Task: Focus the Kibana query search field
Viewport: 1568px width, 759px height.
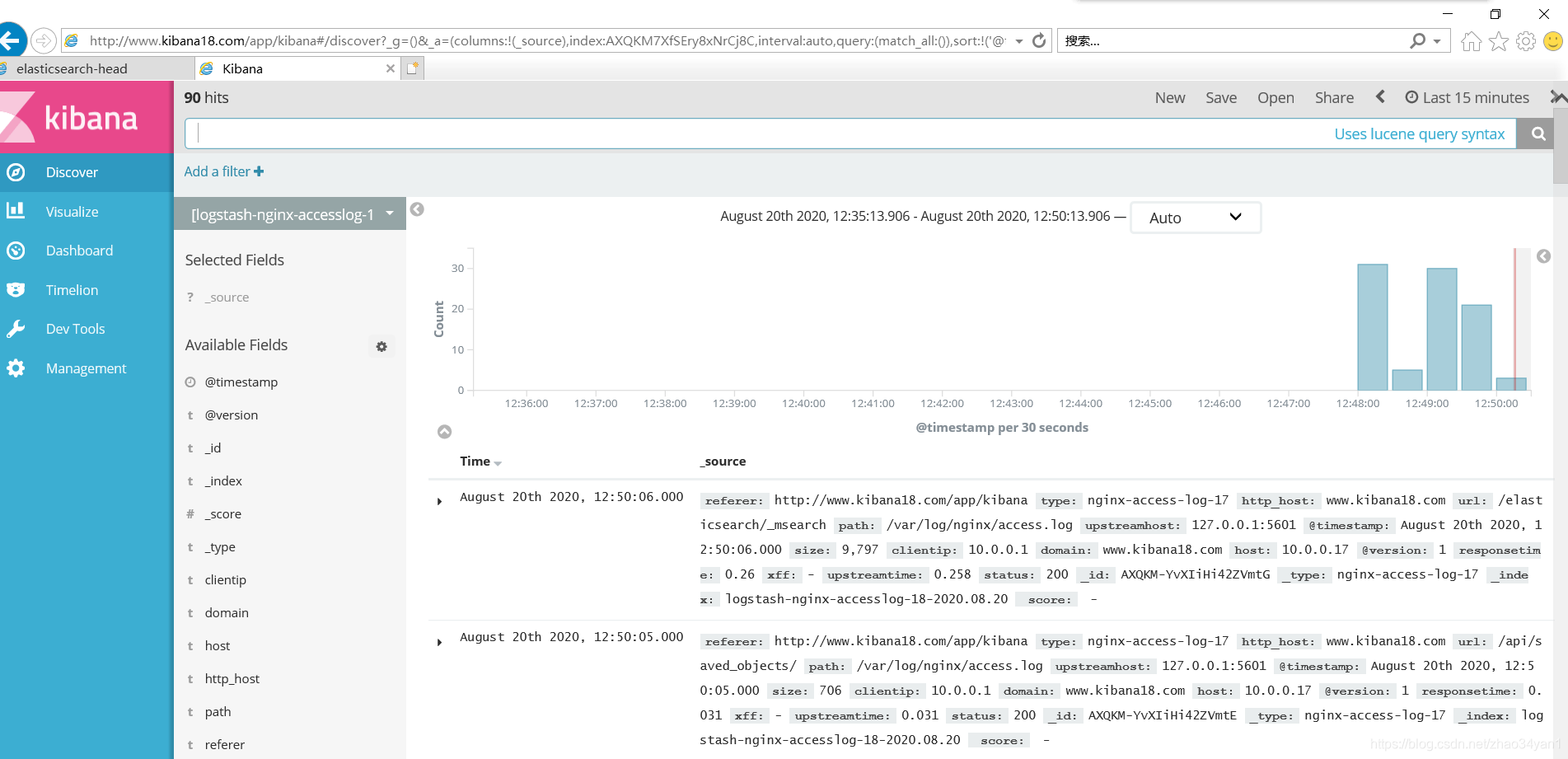Action: tap(758, 134)
